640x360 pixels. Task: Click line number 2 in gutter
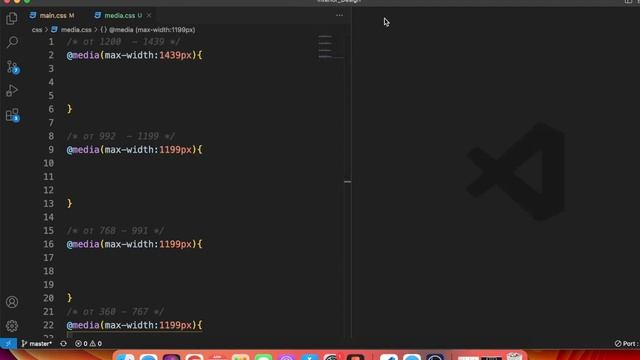pos(51,55)
